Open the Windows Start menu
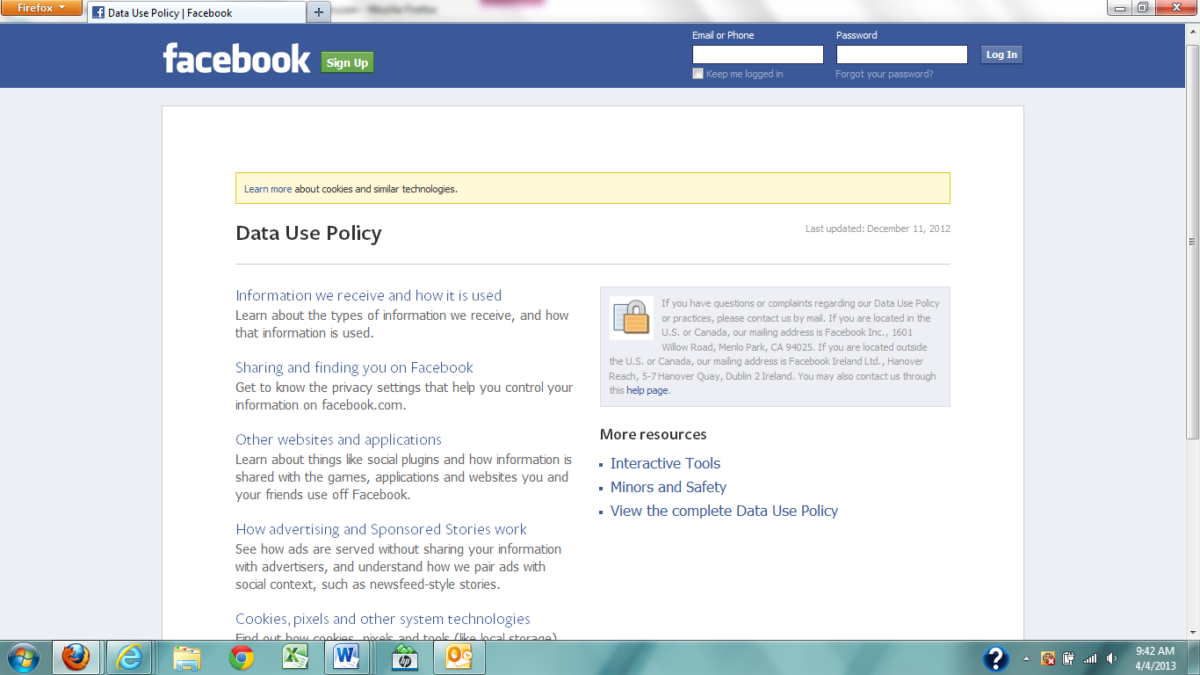 point(22,657)
